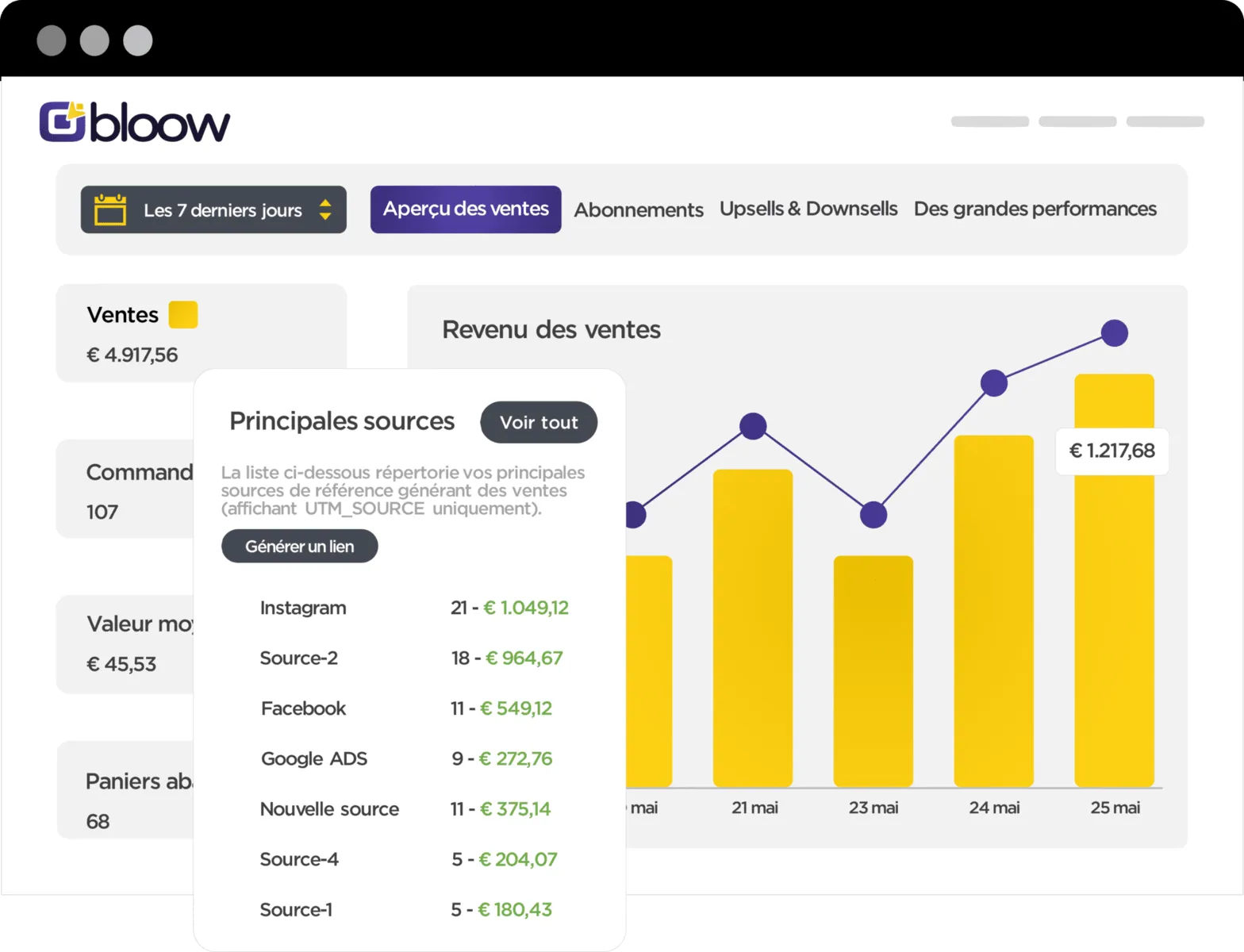
Task: Click the Générer un lien button
Action: click(x=299, y=546)
